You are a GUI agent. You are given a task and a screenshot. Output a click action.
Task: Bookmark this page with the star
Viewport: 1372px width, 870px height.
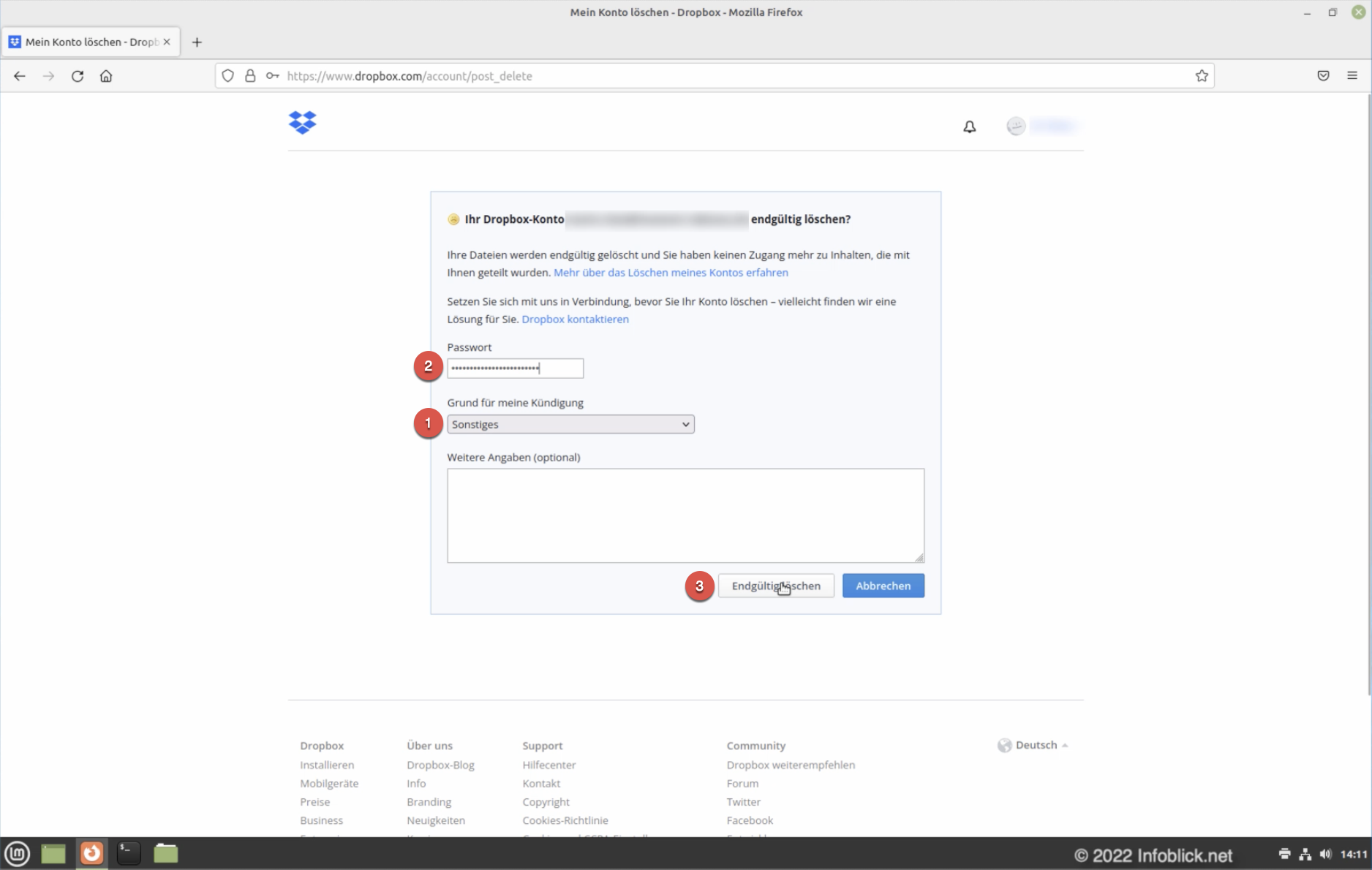coord(1202,76)
